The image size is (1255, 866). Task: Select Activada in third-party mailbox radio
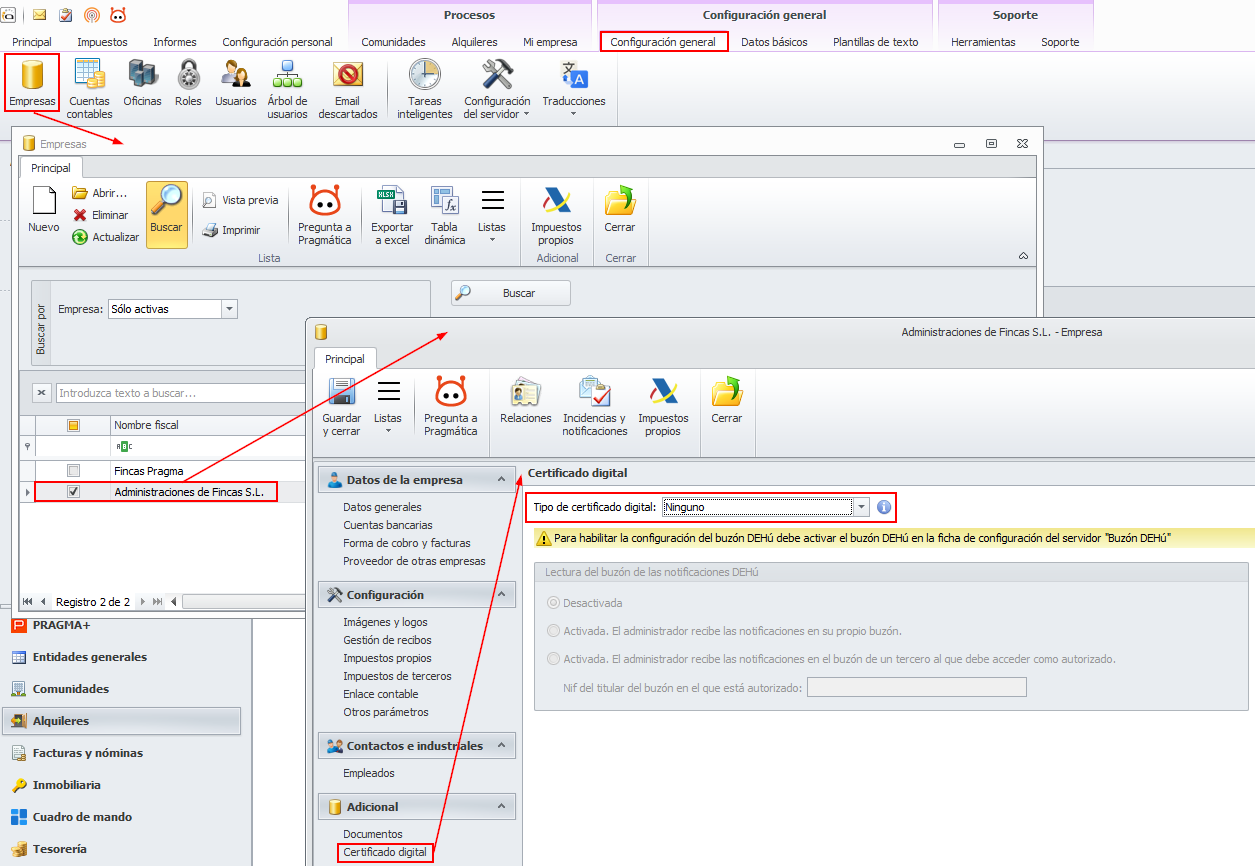pos(554,659)
